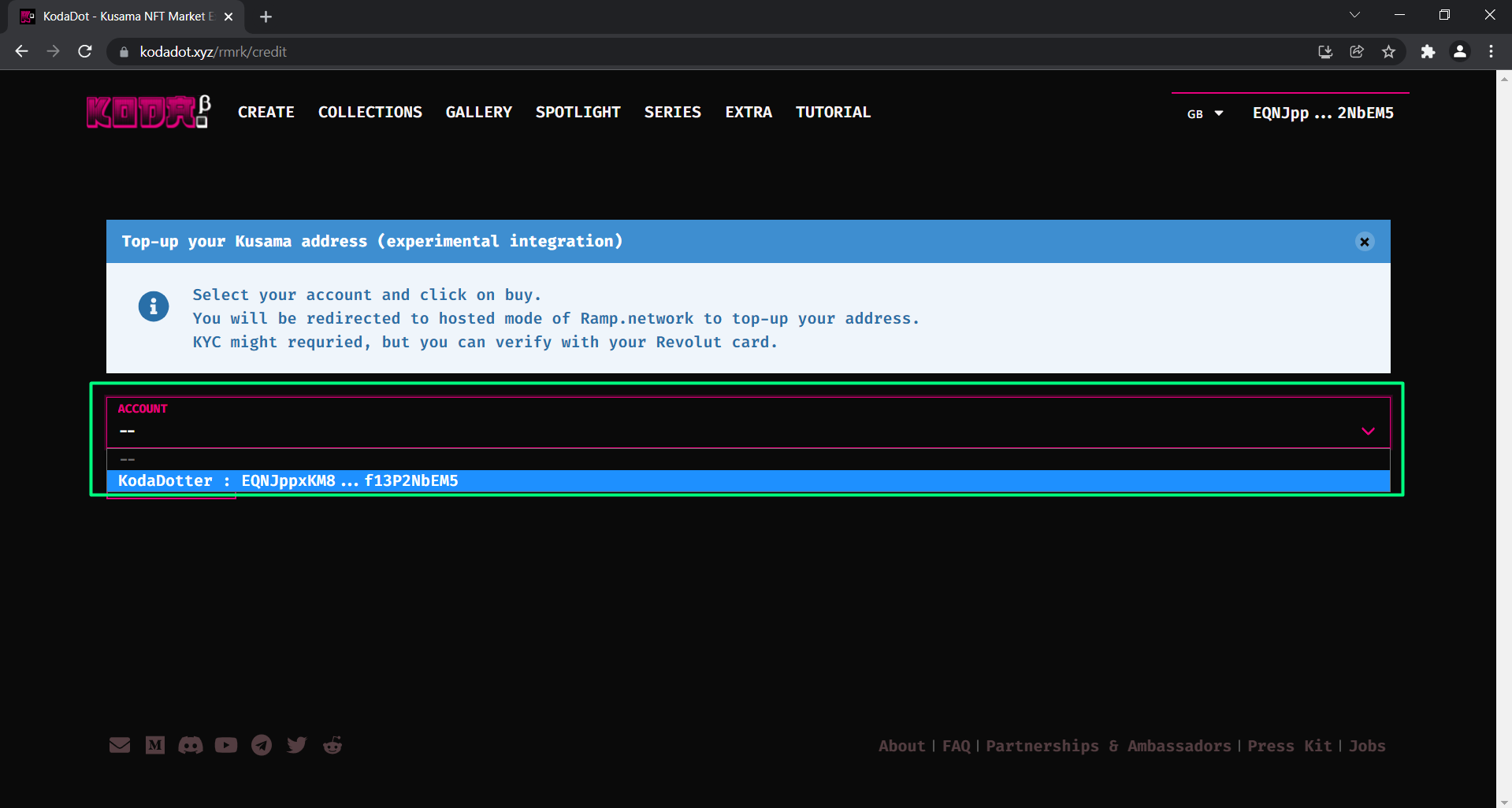The height and width of the screenshot is (808, 1512).
Task: Open the email icon in footer
Action: click(x=120, y=745)
